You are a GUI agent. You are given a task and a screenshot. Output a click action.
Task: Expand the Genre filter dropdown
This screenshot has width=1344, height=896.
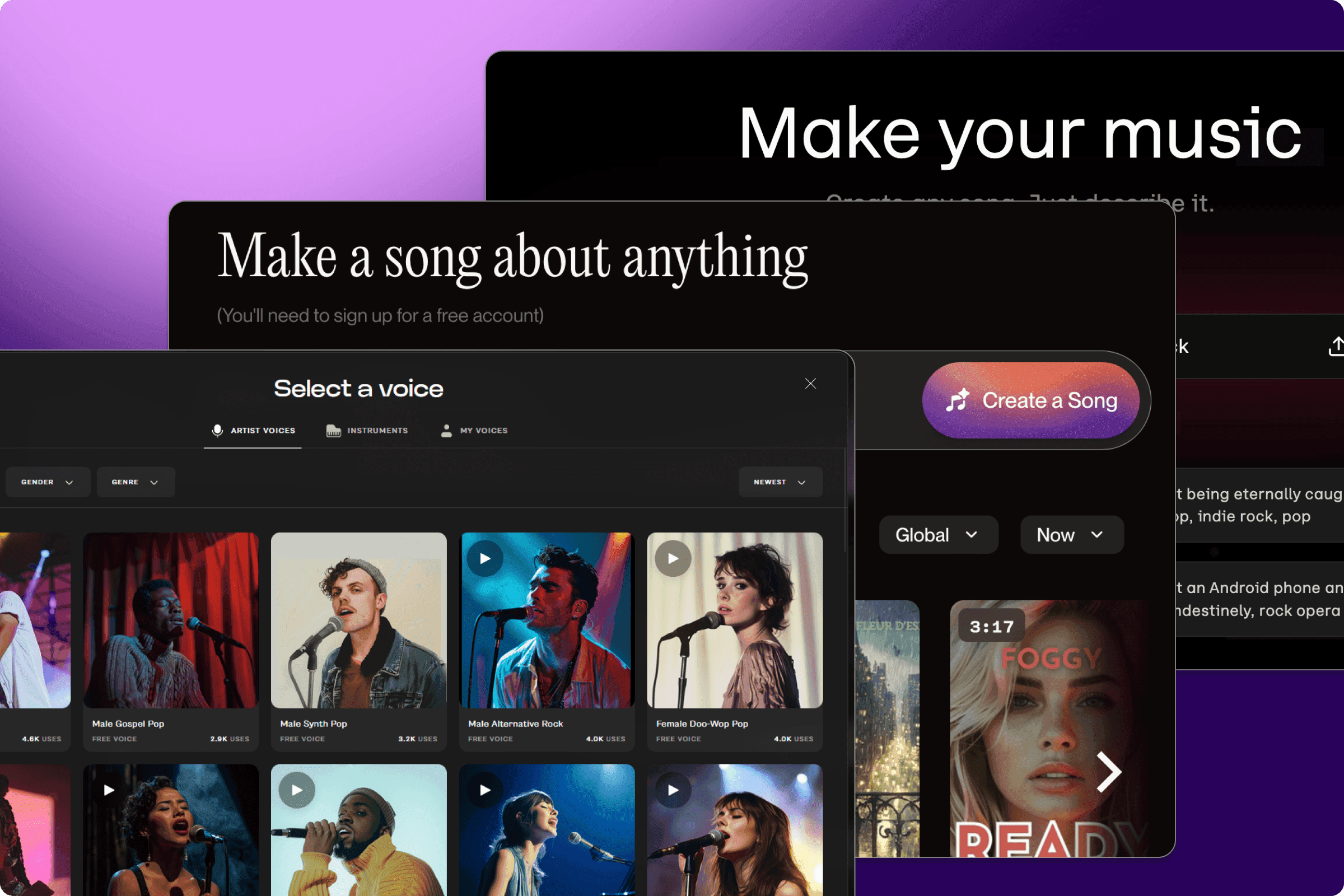pyautogui.click(x=133, y=481)
